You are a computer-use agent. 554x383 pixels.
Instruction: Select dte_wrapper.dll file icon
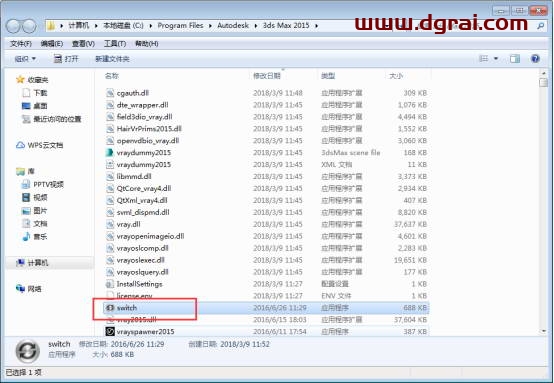pos(110,105)
